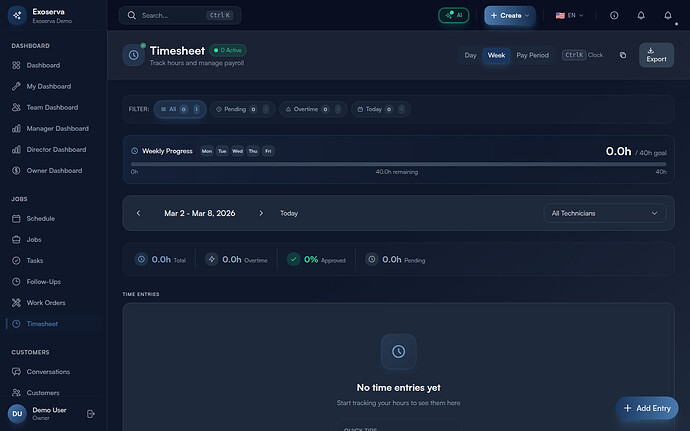Advance to next week using right arrow

(x=261, y=213)
